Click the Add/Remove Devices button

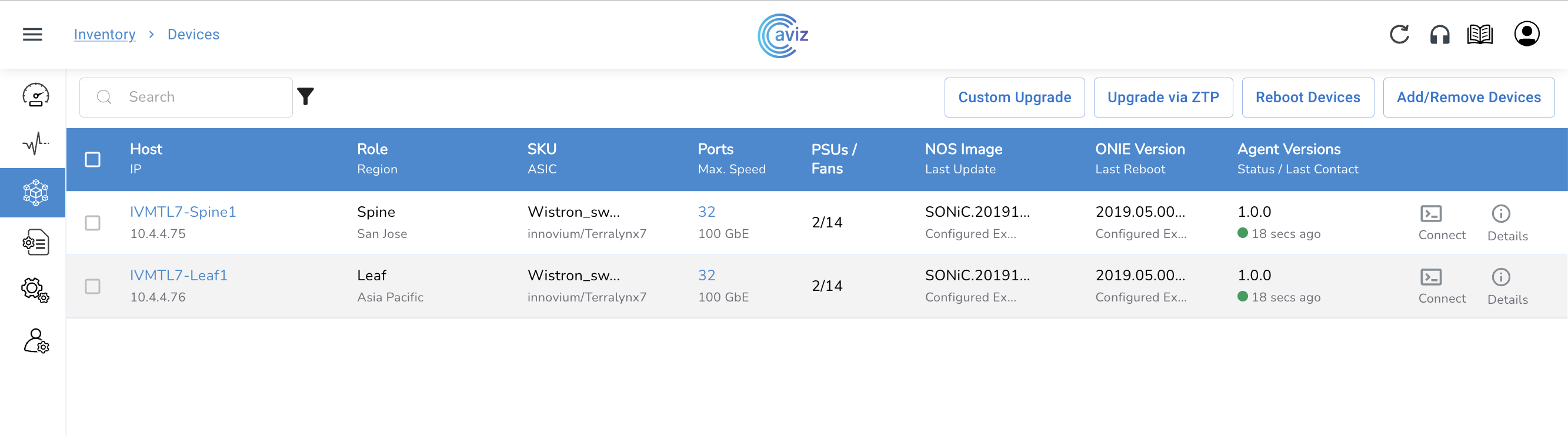pyautogui.click(x=1468, y=98)
